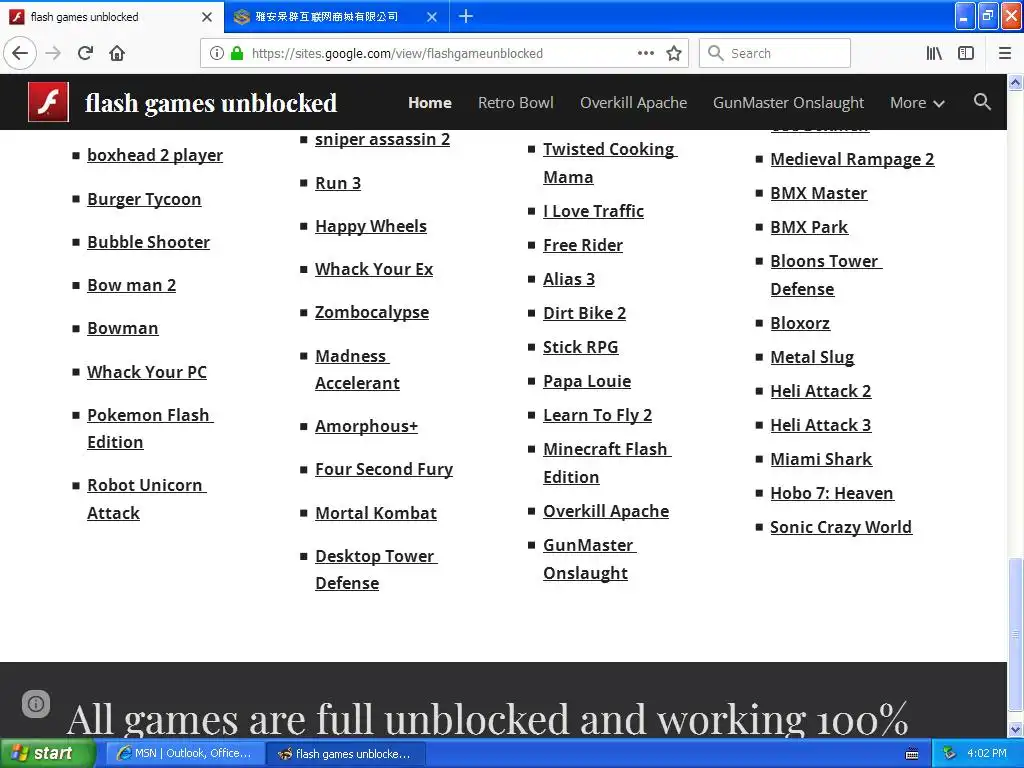The width and height of the screenshot is (1024, 768).
Task: Click the Flash logo in site header
Action: (48, 102)
